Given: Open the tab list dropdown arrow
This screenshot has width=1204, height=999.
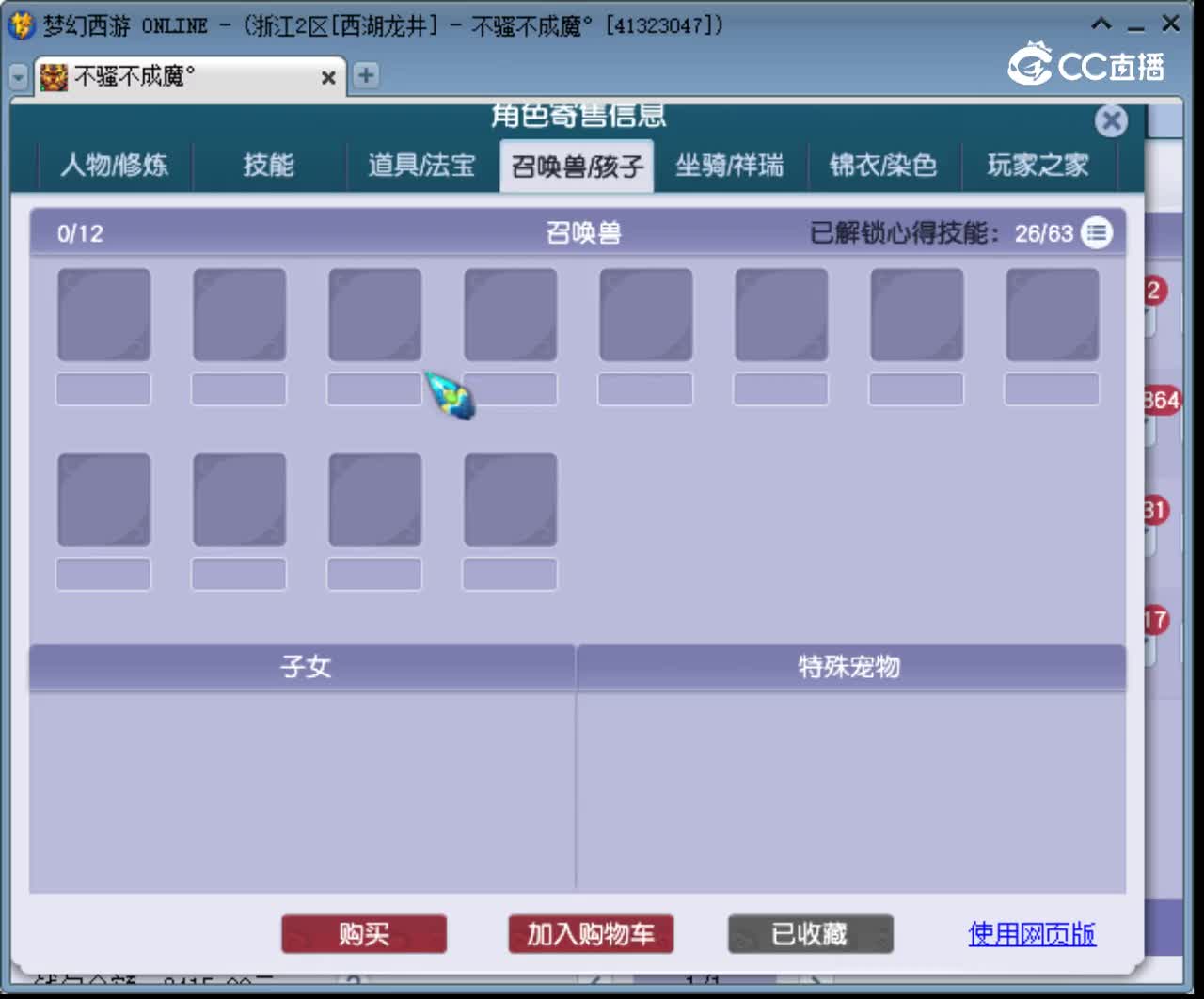Looking at the screenshot, I should coord(19,77).
